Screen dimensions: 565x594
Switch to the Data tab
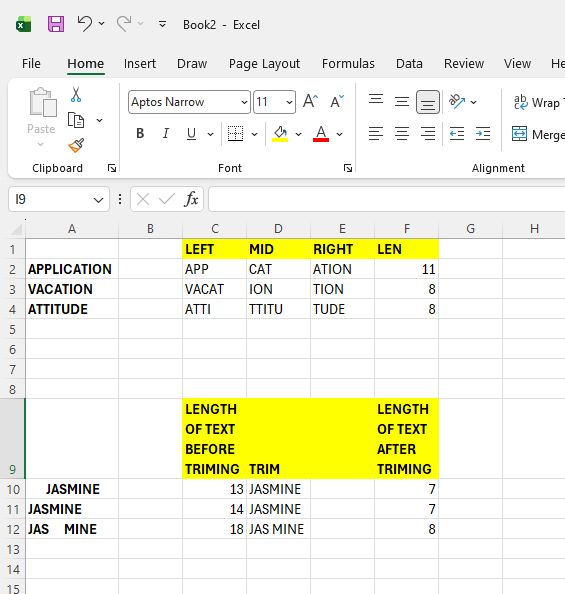coord(409,64)
